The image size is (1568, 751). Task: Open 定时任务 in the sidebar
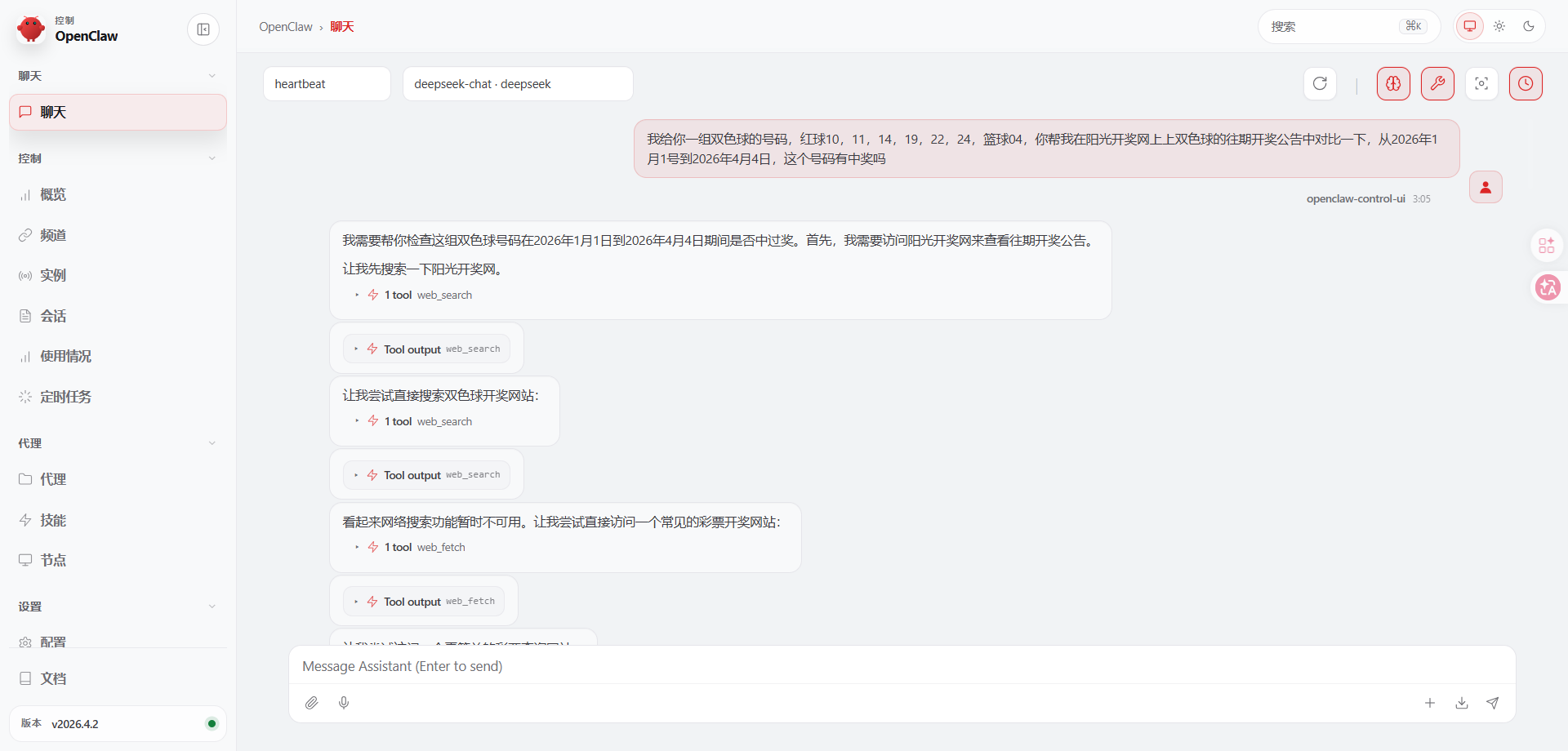(65, 397)
